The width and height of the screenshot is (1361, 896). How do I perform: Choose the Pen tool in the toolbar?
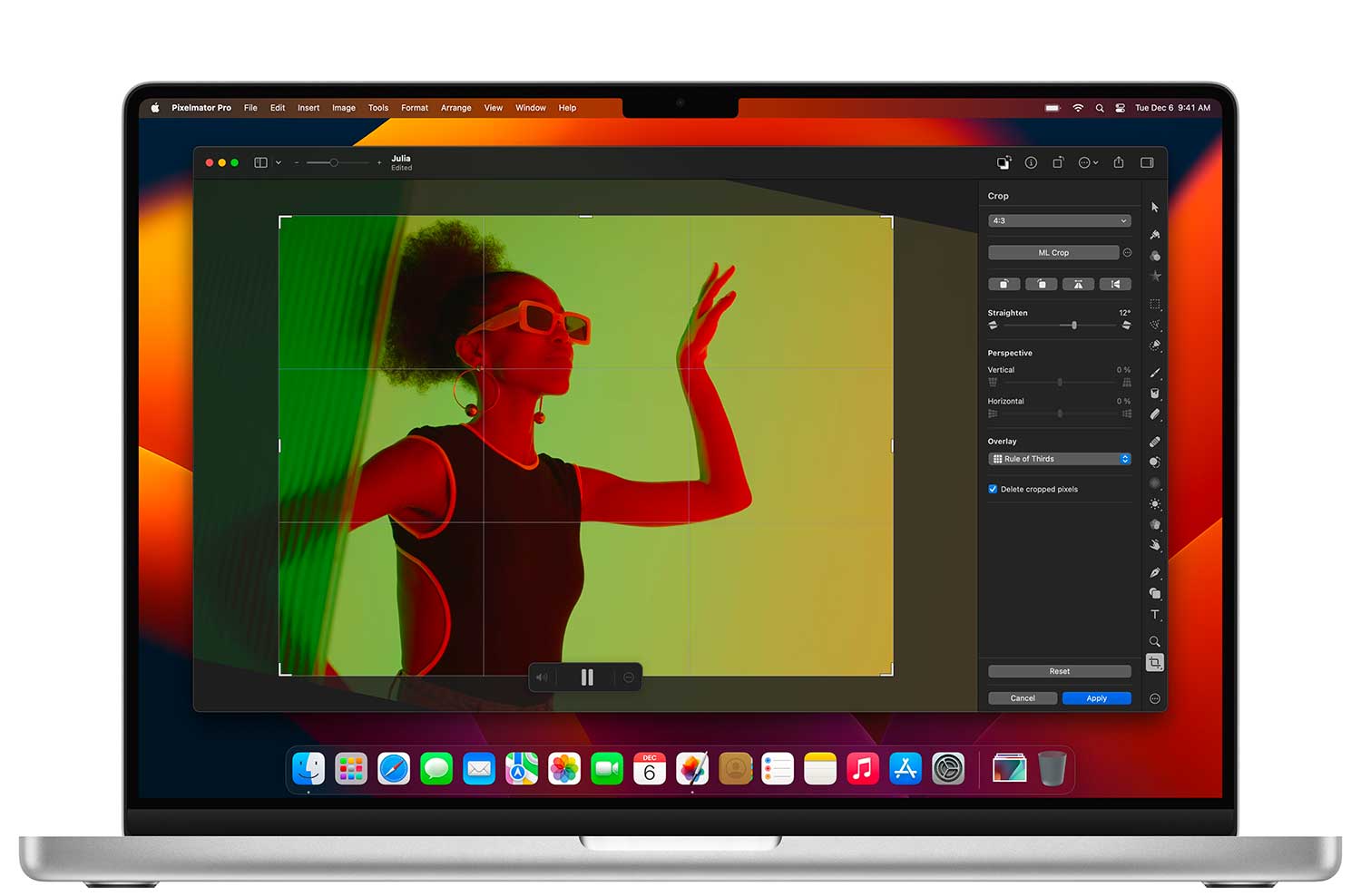[x=1154, y=573]
